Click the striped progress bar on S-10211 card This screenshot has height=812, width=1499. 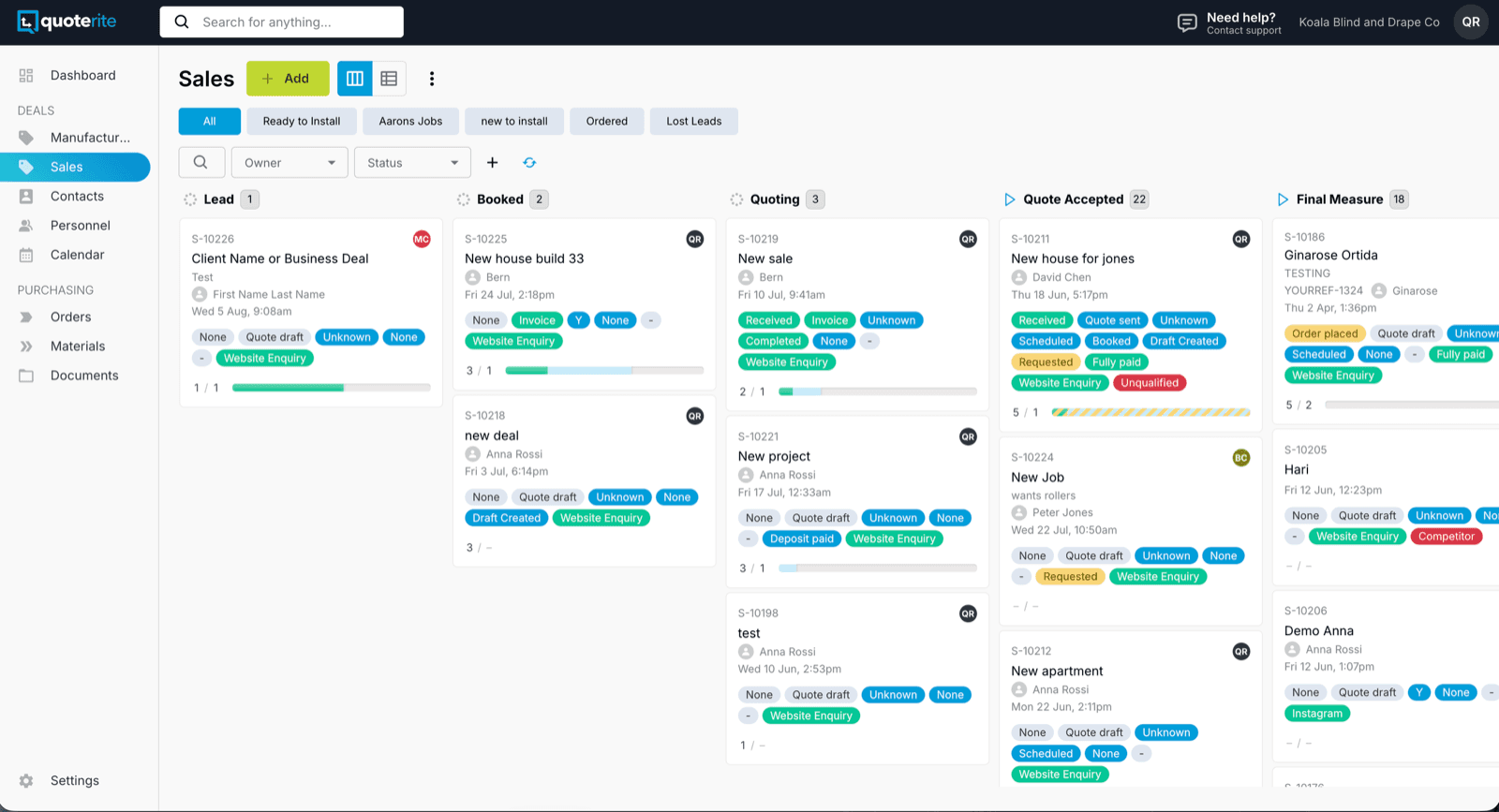[1150, 412]
